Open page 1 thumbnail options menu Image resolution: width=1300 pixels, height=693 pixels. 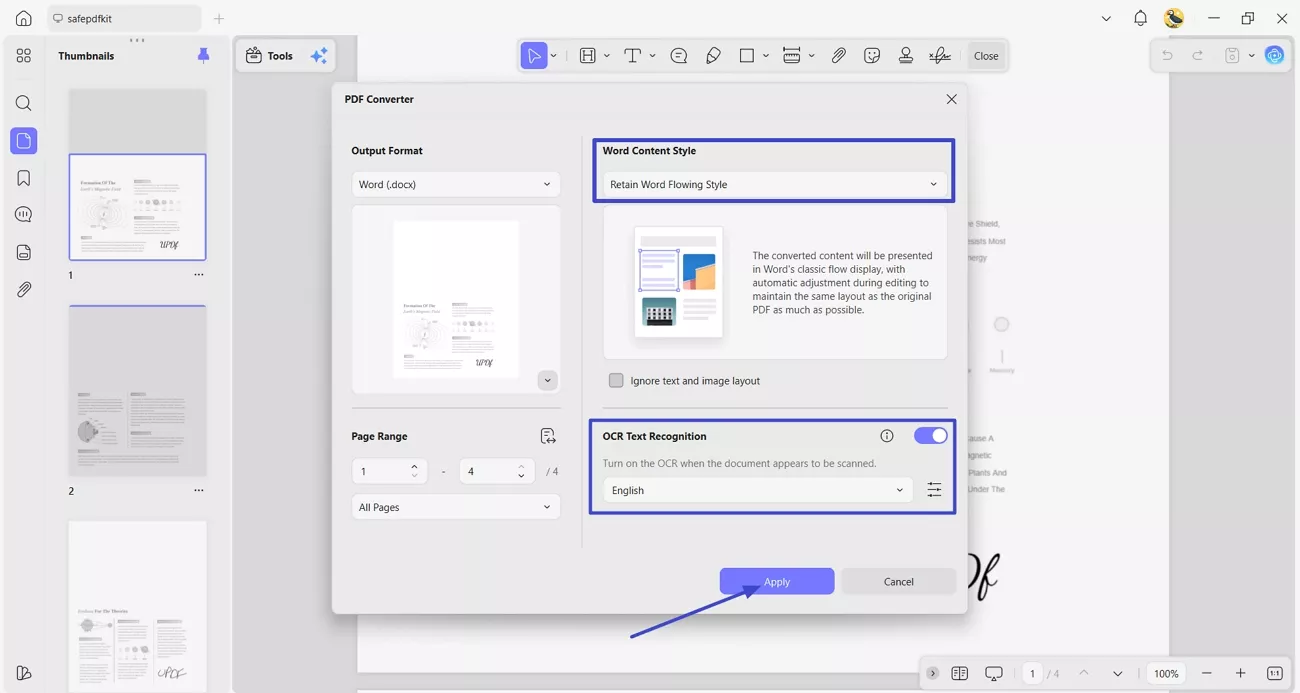click(x=199, y=275)
